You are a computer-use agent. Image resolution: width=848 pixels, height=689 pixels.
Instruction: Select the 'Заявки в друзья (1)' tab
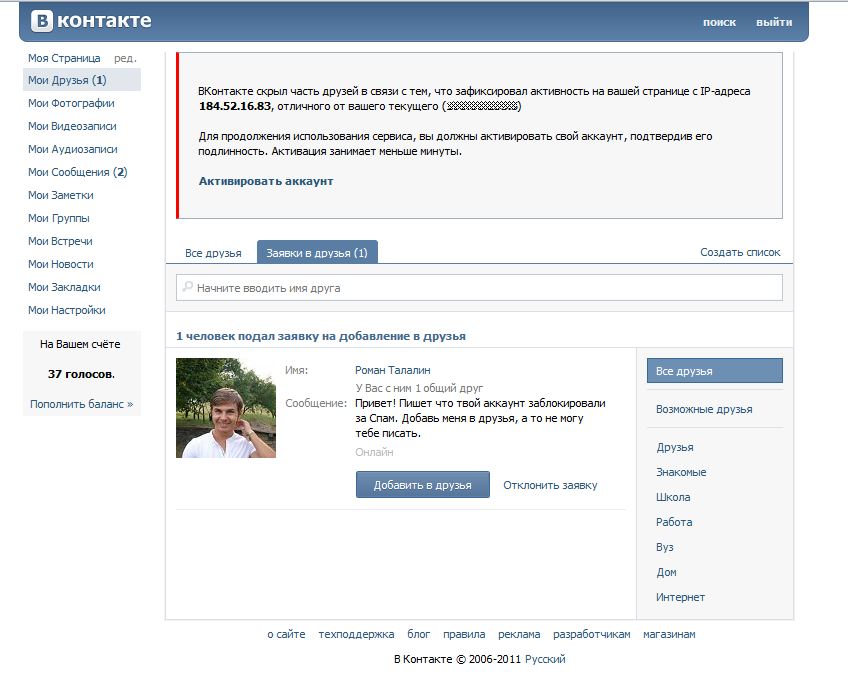tap(317, 253)
